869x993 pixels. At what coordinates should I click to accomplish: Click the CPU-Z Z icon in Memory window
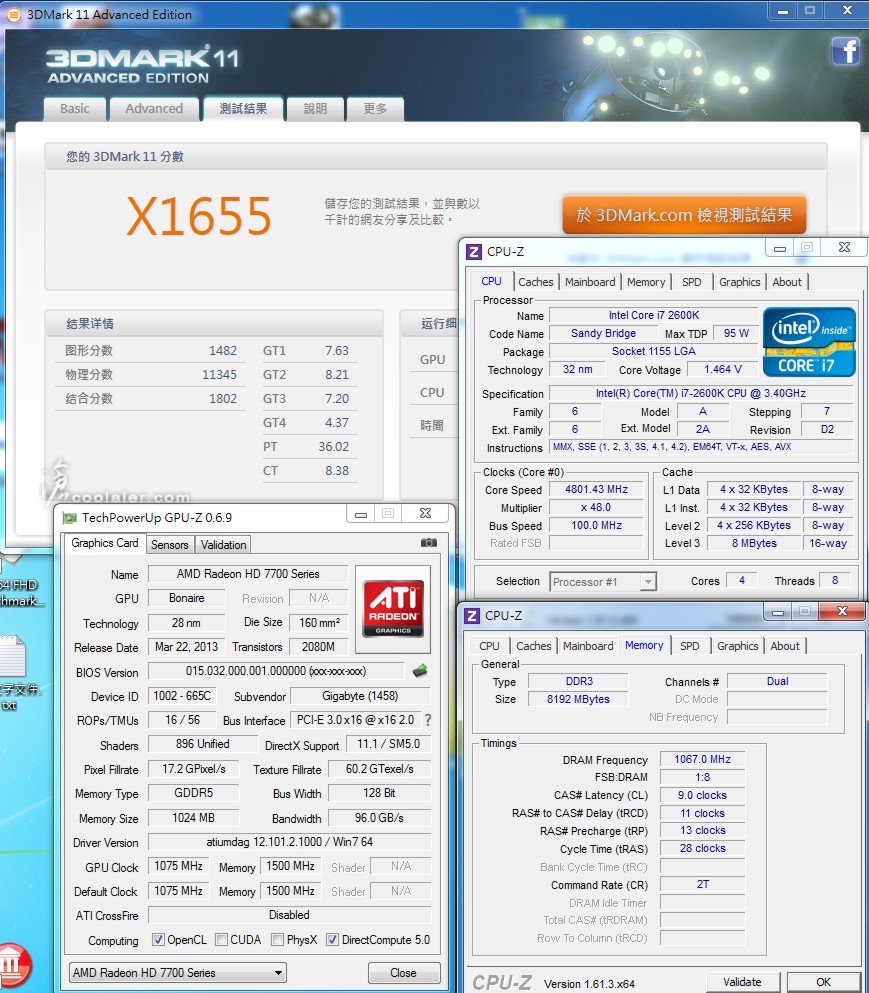(x=472, y=616)
